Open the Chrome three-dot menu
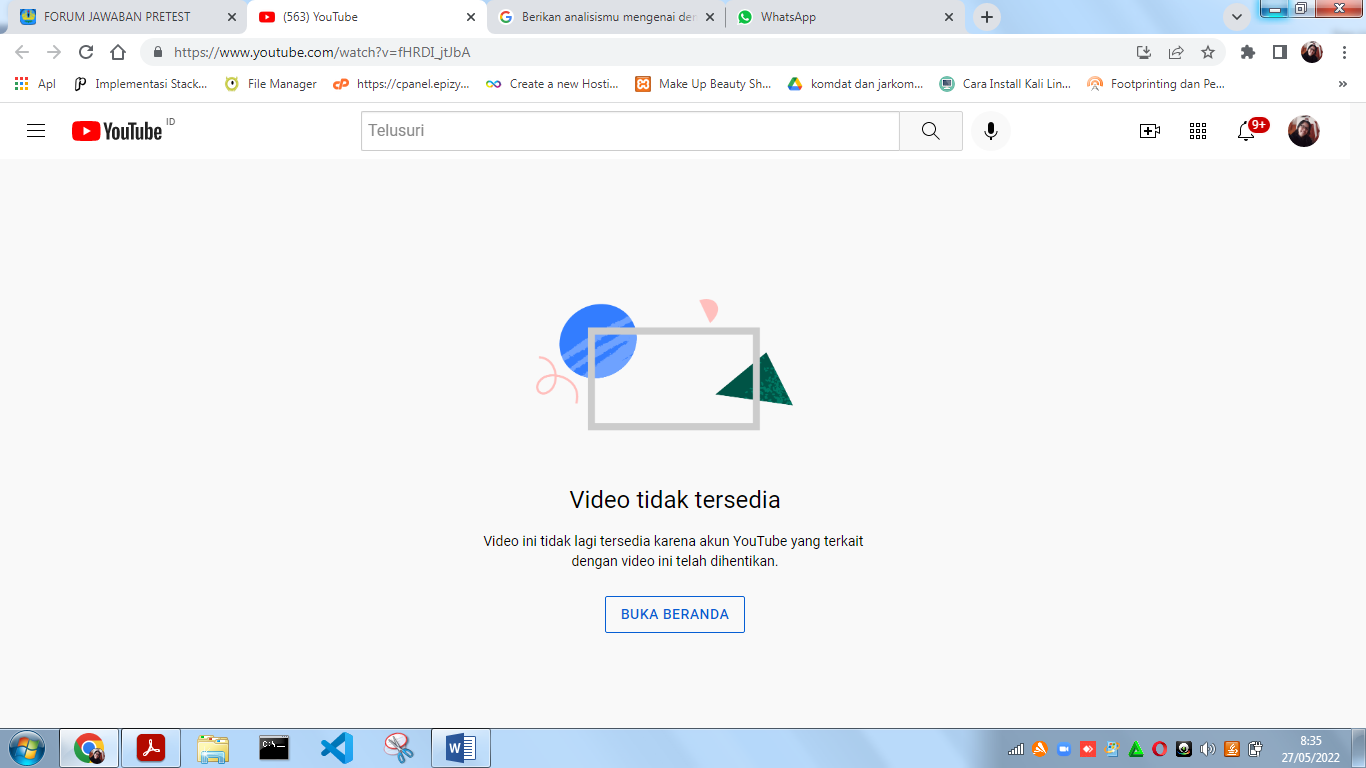Image resolution: width=1366 pixels, height=768 pixels. (x=1344, y=52)
